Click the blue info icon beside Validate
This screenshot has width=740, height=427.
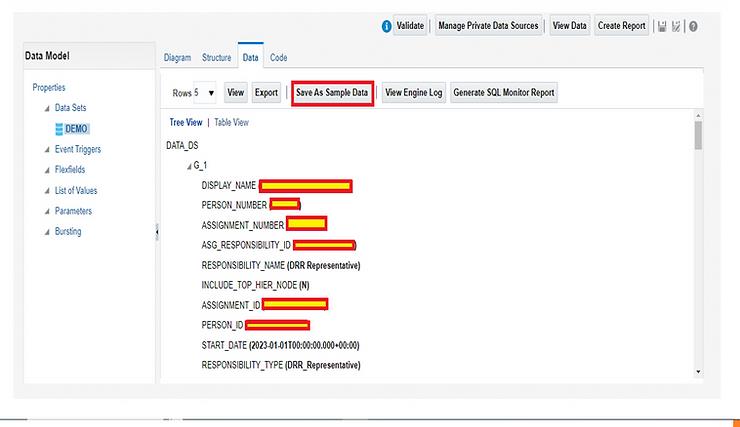point(386,26)
